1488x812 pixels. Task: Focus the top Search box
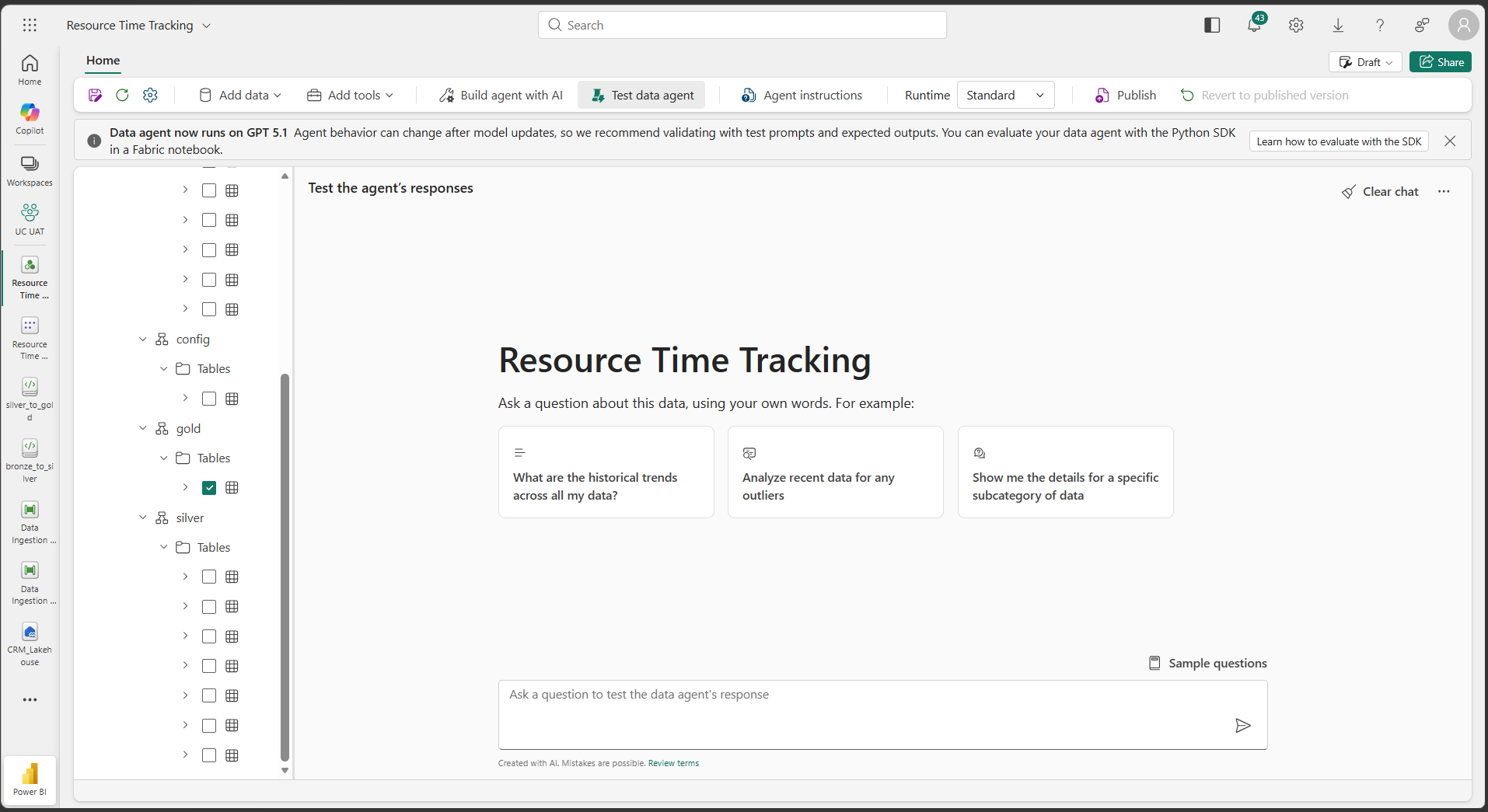(742, 25)
